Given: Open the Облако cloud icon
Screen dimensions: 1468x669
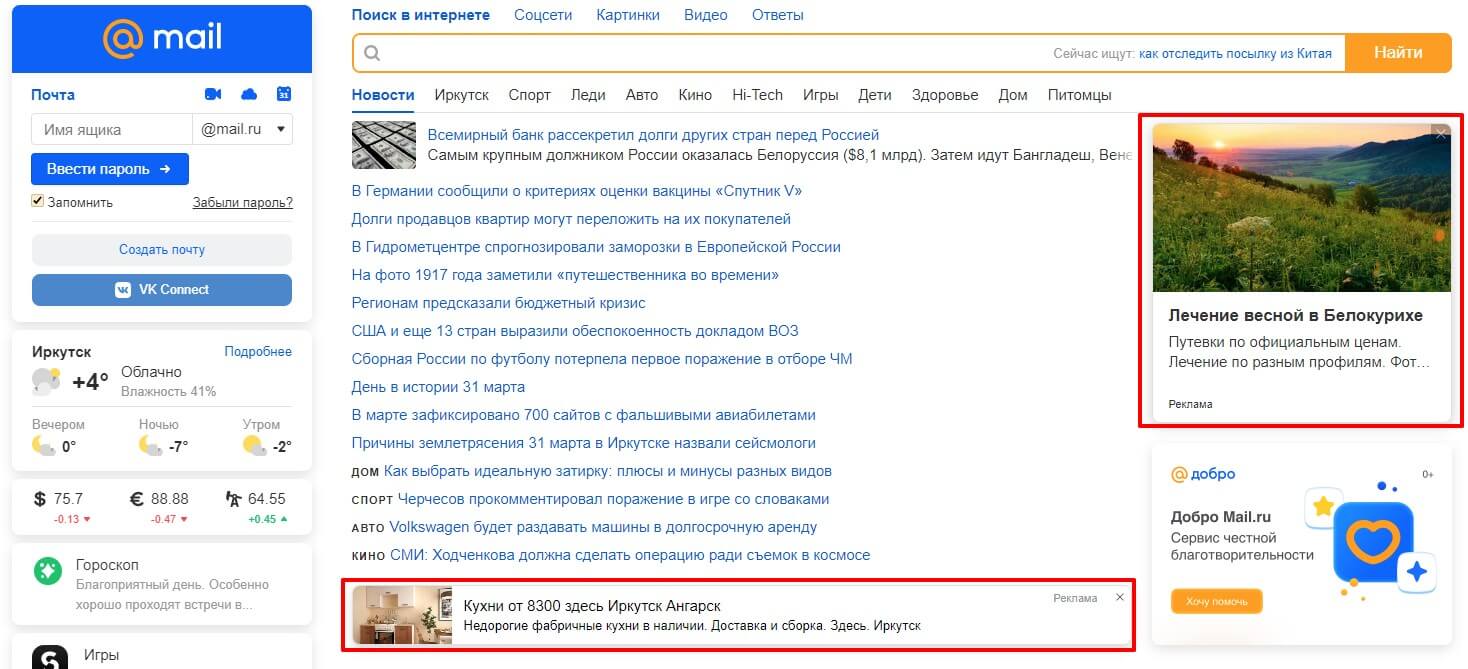Looking at the screenshot, I should [x=249, y=93].
